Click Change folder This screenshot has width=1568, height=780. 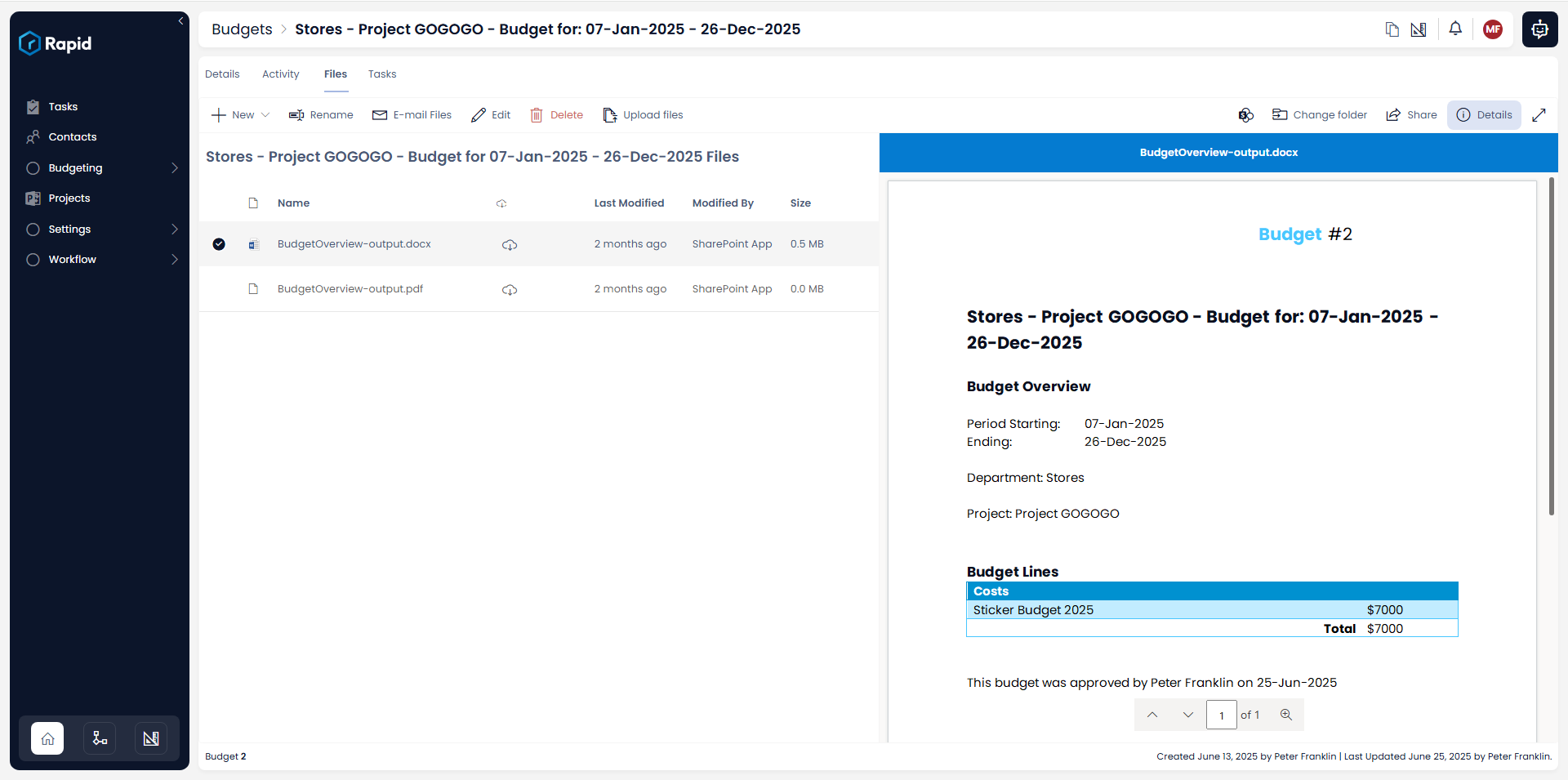(x=1320, y=115)
